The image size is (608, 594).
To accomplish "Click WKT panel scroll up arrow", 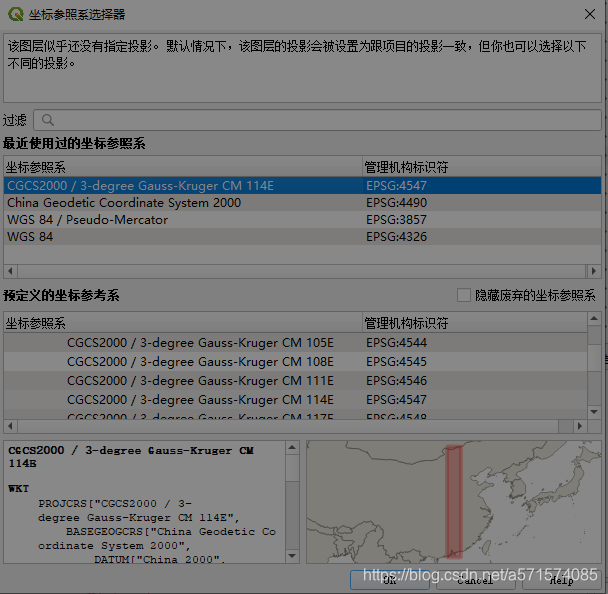I will point(292,448).
